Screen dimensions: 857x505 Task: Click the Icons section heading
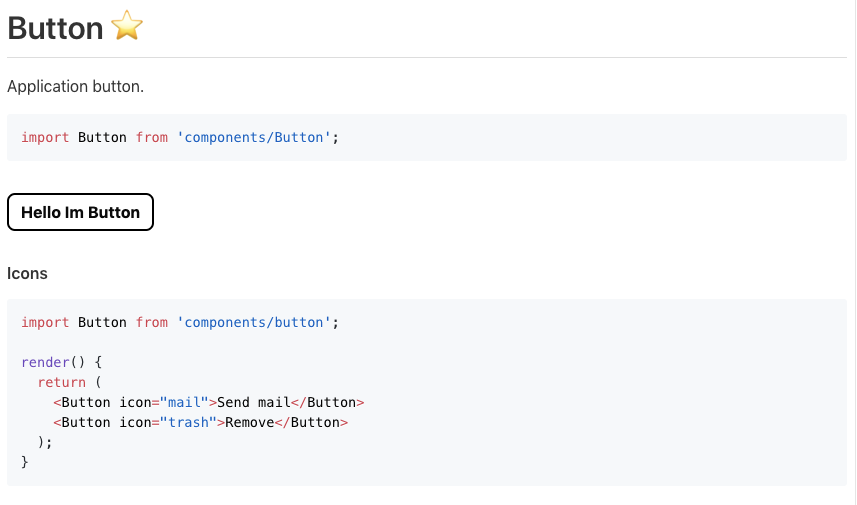pyautogui.click(x=27, y=273)
